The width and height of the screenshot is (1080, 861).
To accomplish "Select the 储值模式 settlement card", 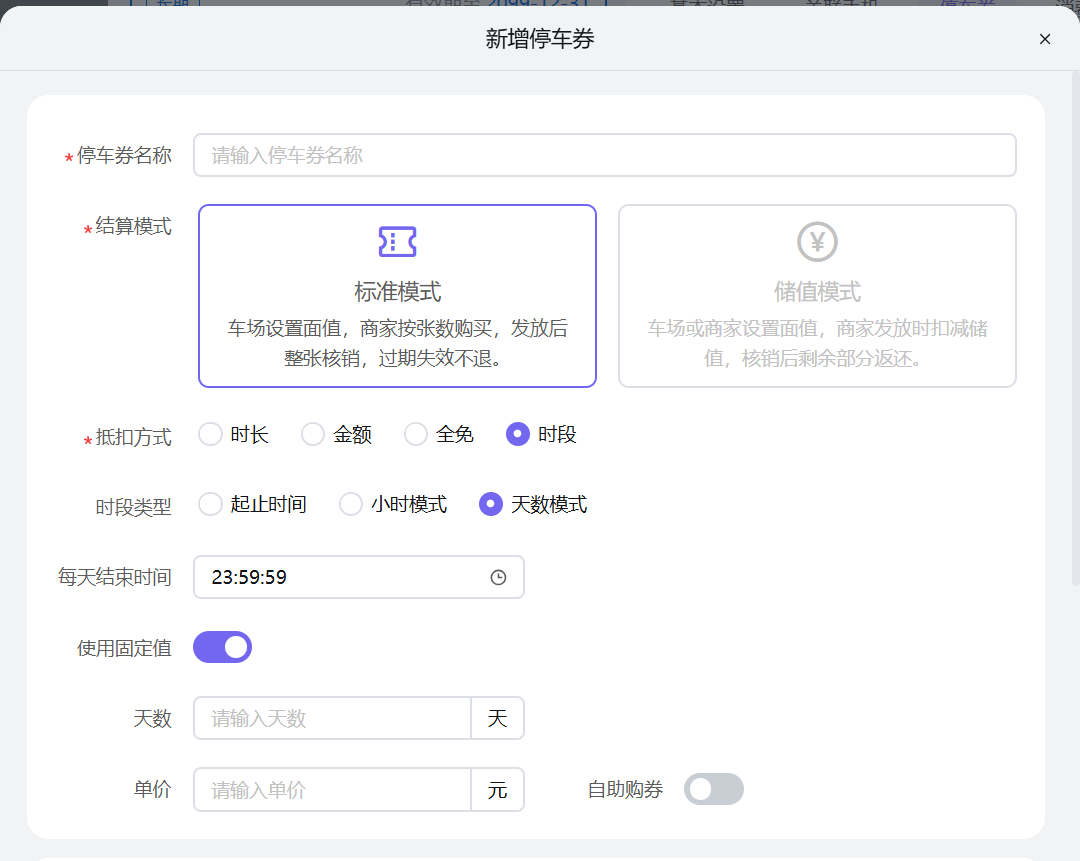I will tap(817, 296).
